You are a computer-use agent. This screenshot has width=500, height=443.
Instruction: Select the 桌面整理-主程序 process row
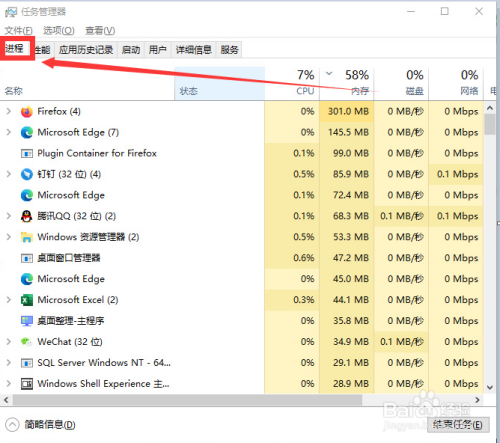coord(242,321)
